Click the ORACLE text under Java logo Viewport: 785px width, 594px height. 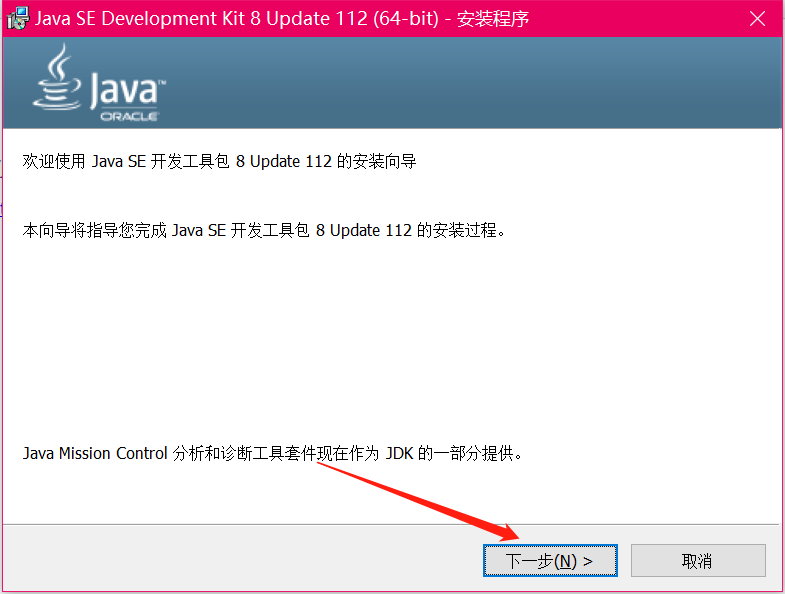coord(129,116)
